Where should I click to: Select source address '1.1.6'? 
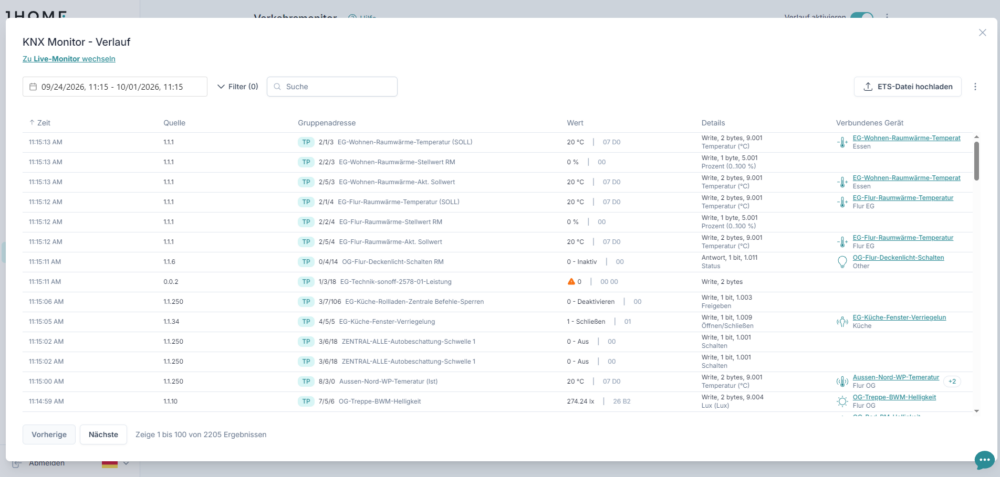click(x=169, y=261)
